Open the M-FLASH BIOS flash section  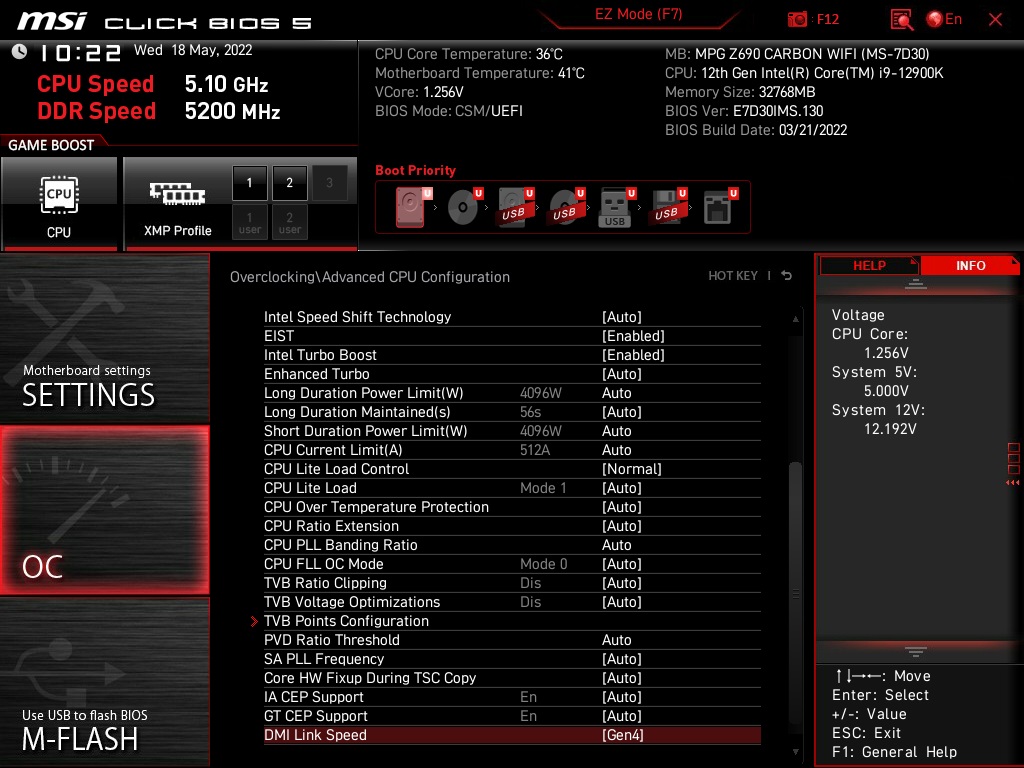[104, 682]
